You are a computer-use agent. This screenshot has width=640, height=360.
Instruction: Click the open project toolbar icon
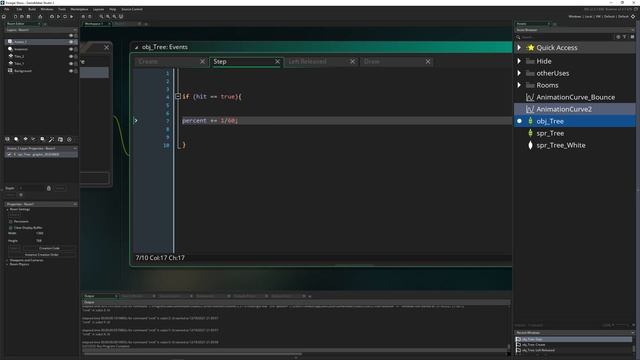22,16
